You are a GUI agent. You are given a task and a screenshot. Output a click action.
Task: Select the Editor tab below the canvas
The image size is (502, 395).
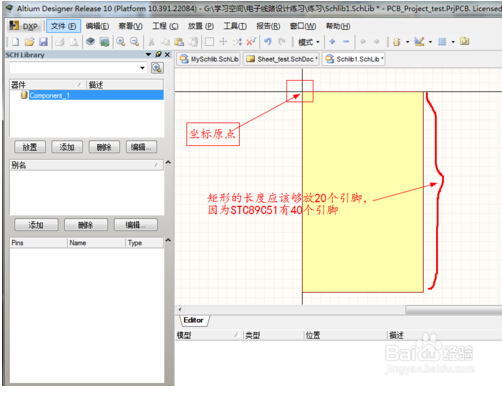tap(194, 320)
